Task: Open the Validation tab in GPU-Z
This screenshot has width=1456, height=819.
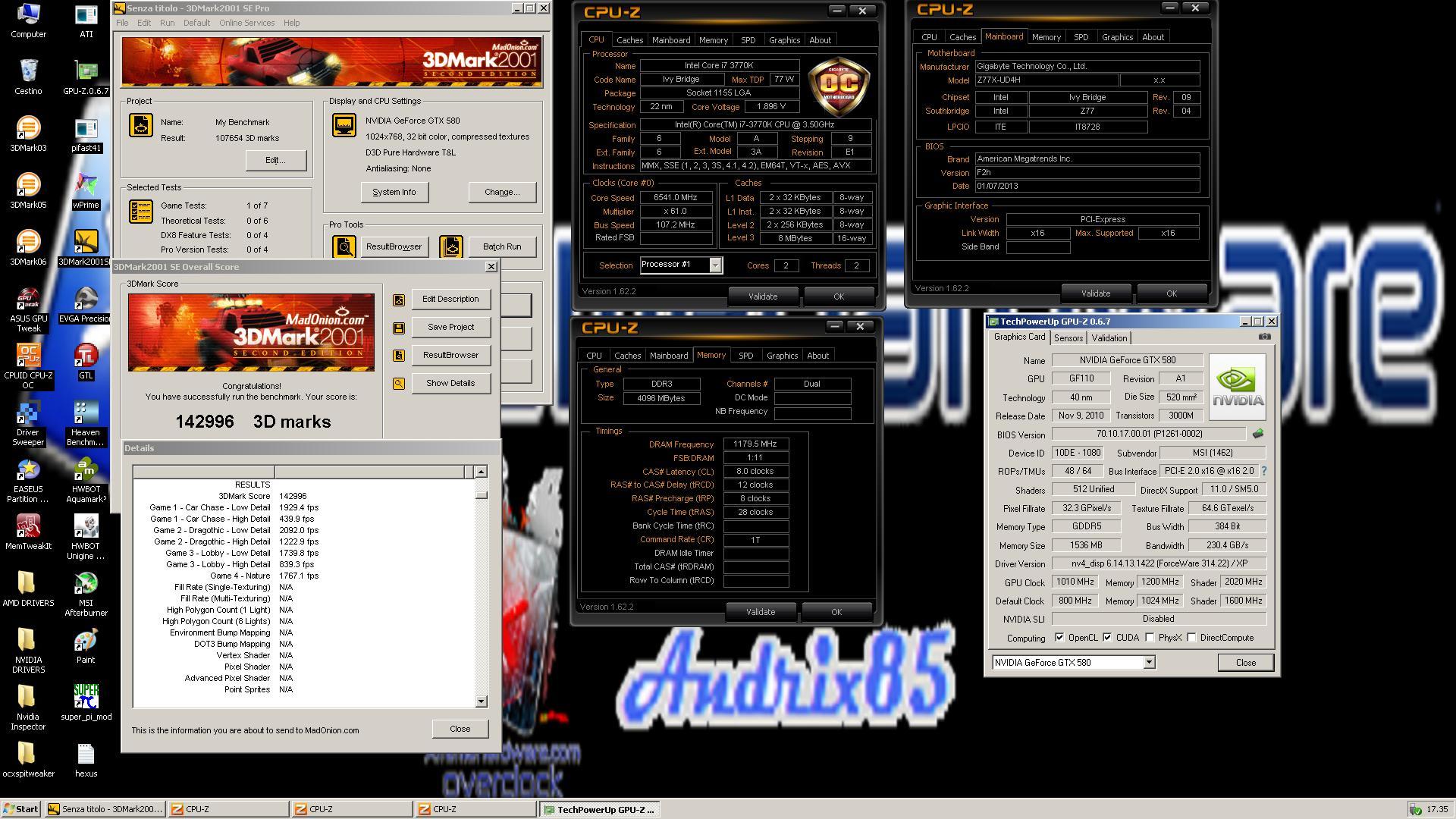Action: [1109, 338]
